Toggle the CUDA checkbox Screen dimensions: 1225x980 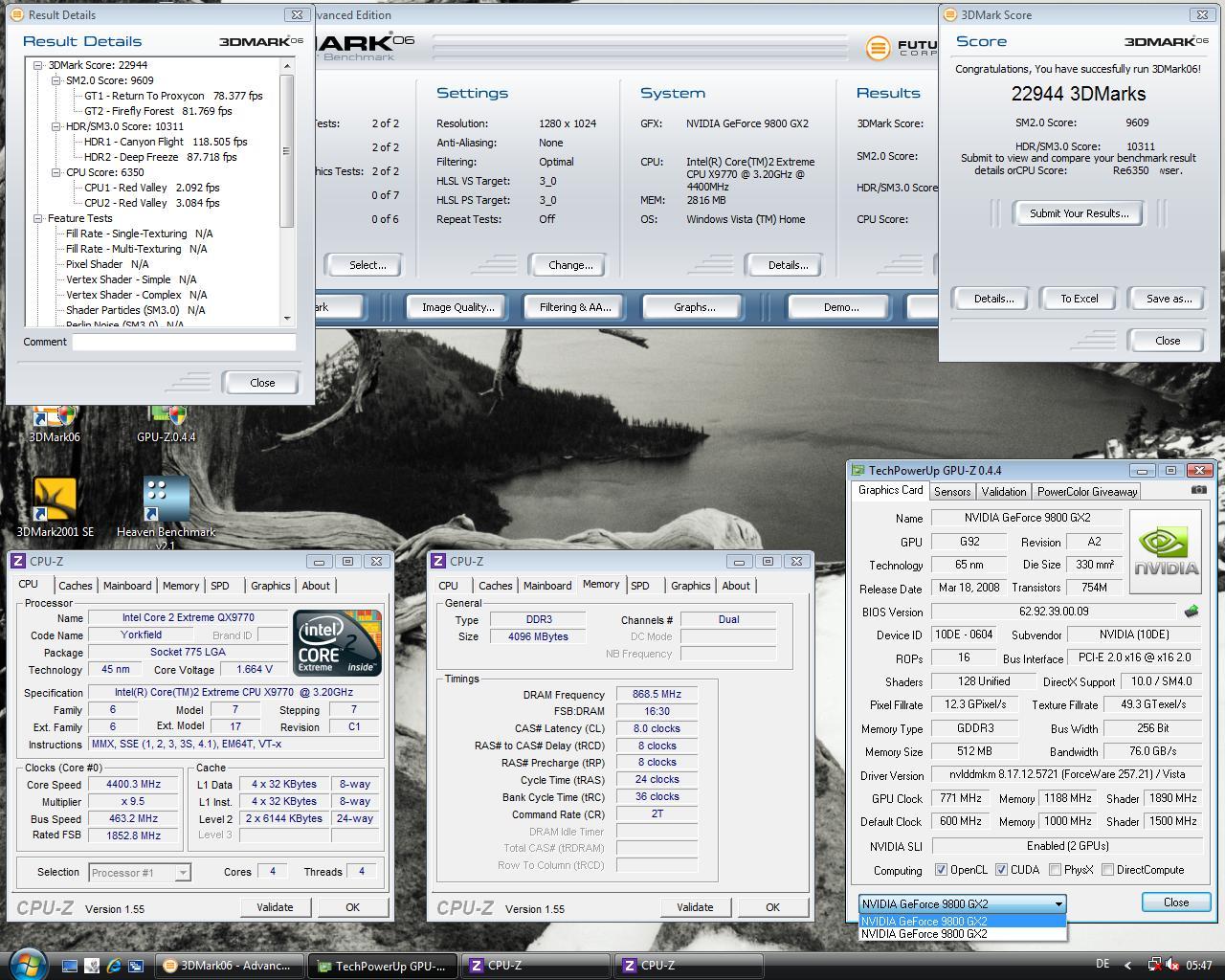pyautogui.click(x=1001, y=870)
